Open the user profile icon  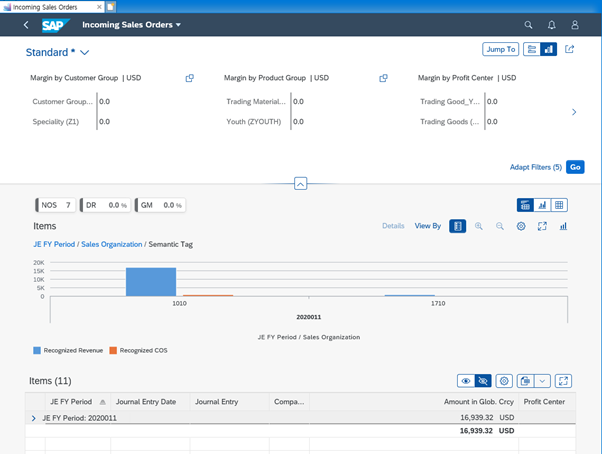point(575,25)
